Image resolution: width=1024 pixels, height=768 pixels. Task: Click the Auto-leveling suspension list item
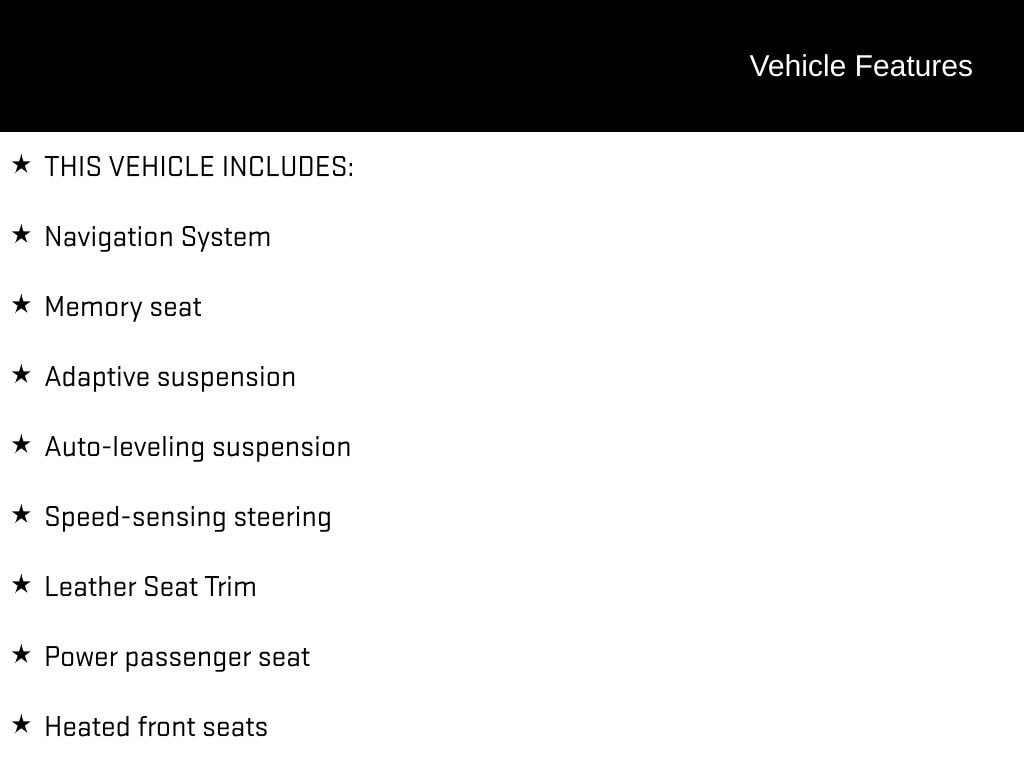[198, 447]
